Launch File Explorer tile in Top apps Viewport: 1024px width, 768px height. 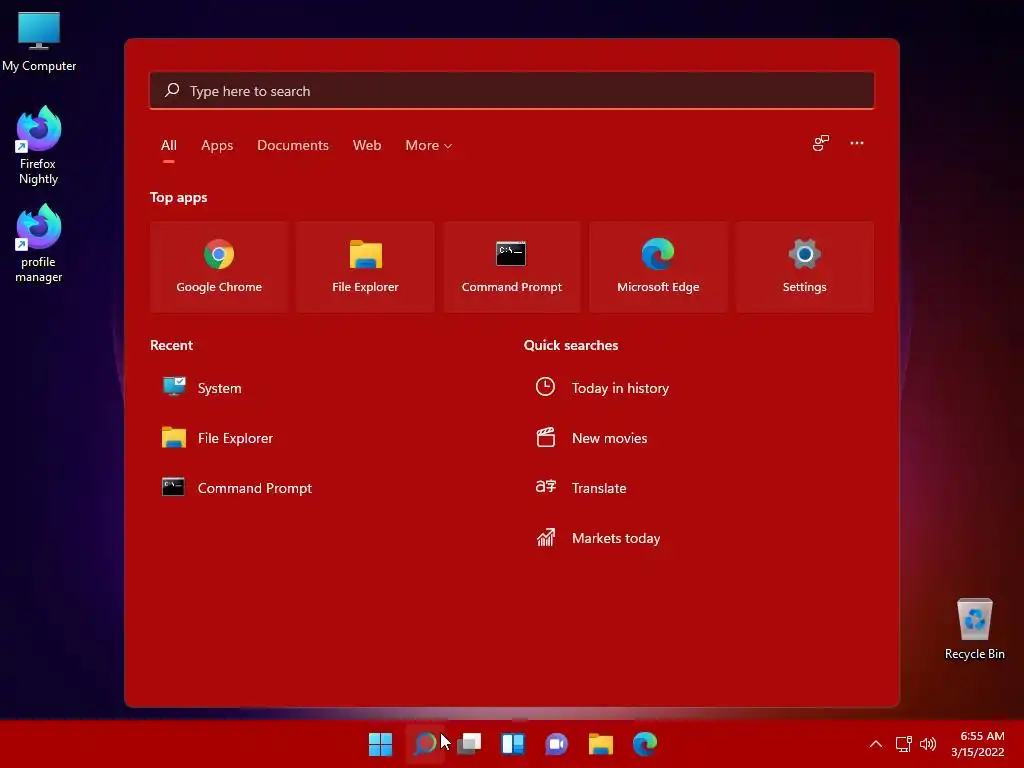click(365, 266)
